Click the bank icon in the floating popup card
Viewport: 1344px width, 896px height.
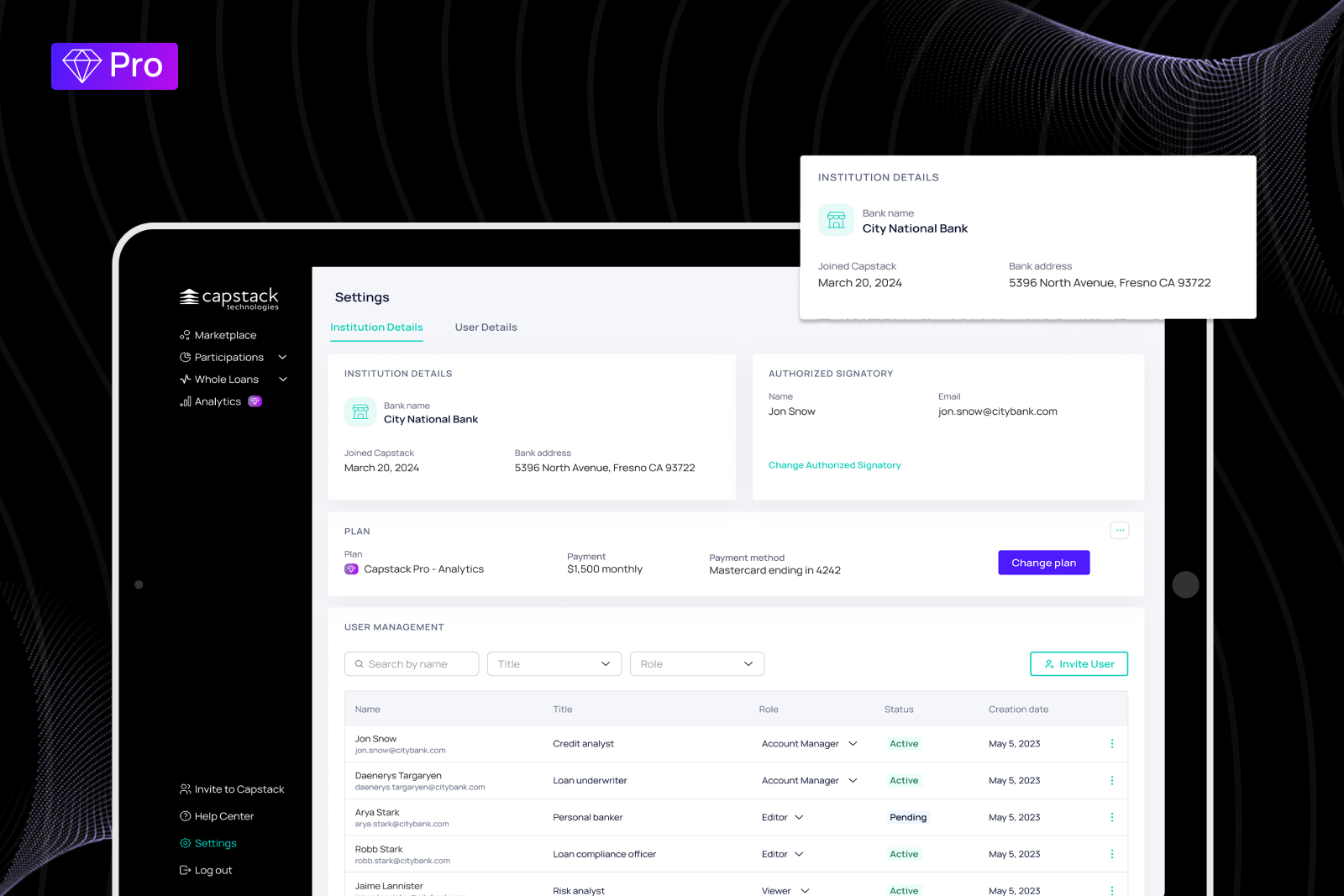click(836, 220)
